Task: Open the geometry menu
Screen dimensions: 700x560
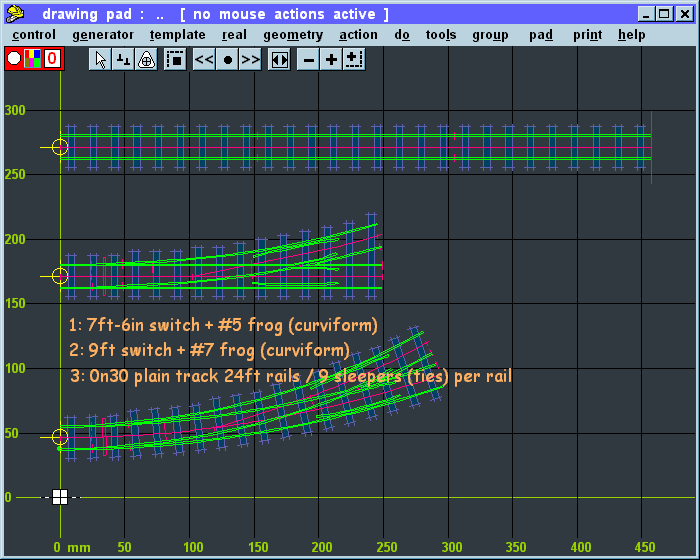Action: tap(293, 34)
